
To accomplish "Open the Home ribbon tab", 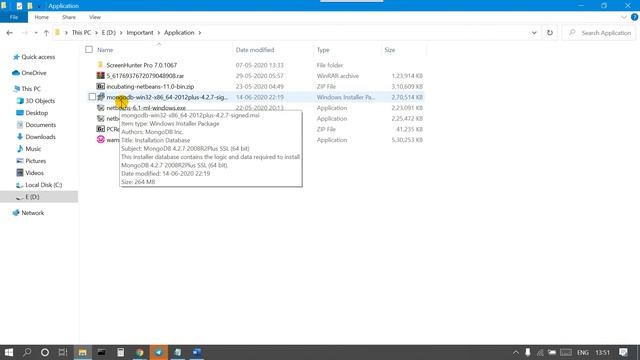I will pyautogui.click(x=42, y=17).
